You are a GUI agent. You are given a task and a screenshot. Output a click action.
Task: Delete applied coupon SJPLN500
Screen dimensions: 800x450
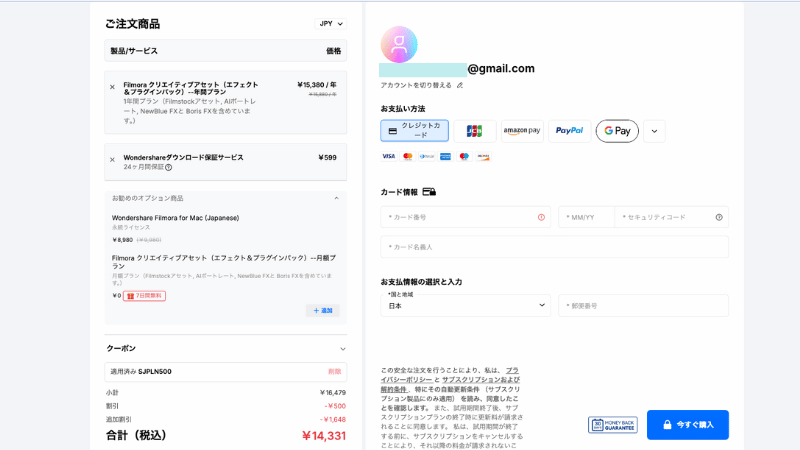point(334,371)
